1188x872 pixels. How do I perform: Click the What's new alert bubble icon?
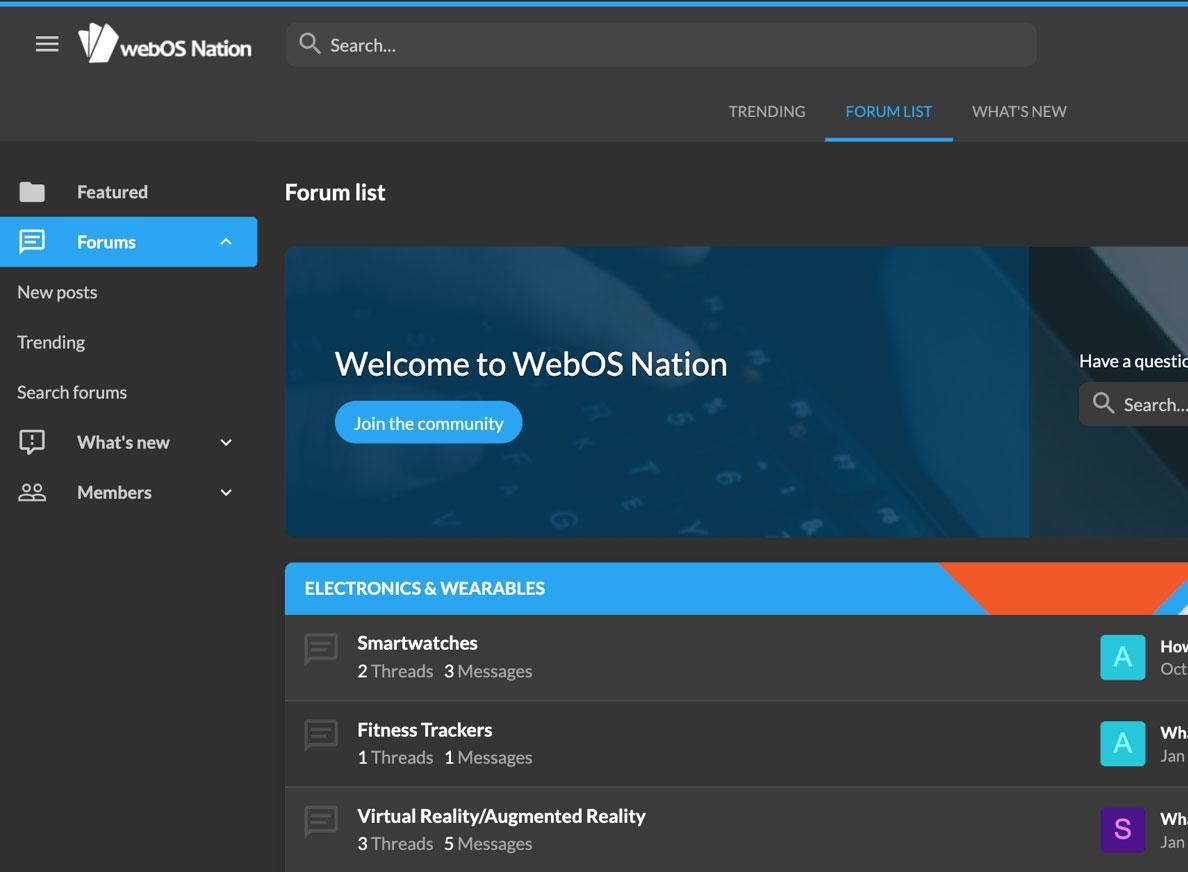32,442
